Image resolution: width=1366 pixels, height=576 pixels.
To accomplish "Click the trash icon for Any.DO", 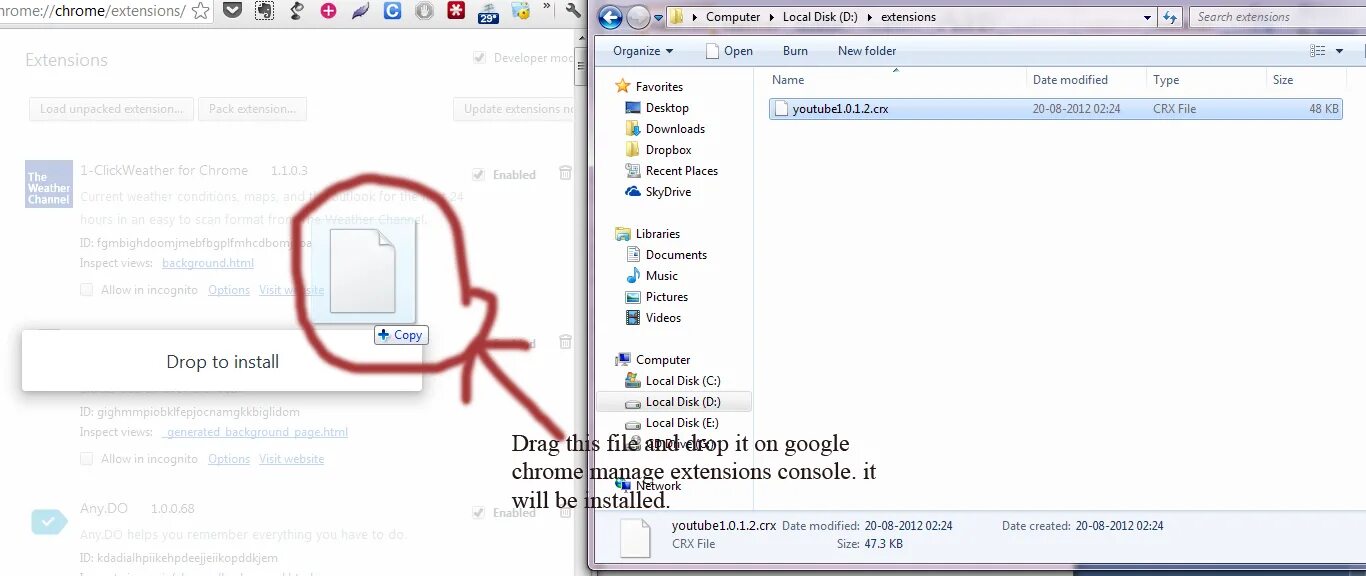I will point(565,511).
